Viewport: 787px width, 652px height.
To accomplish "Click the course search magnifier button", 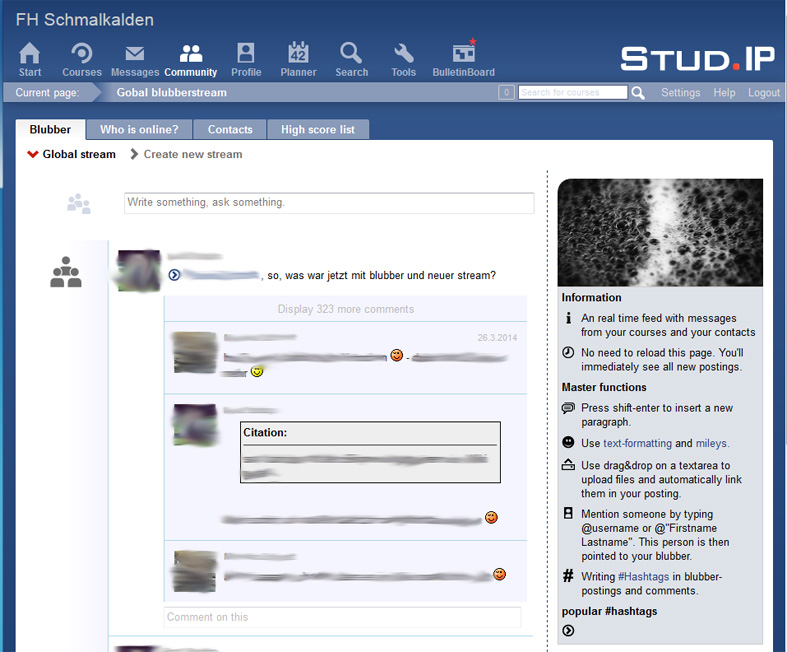I will click(x=638, y=93).
